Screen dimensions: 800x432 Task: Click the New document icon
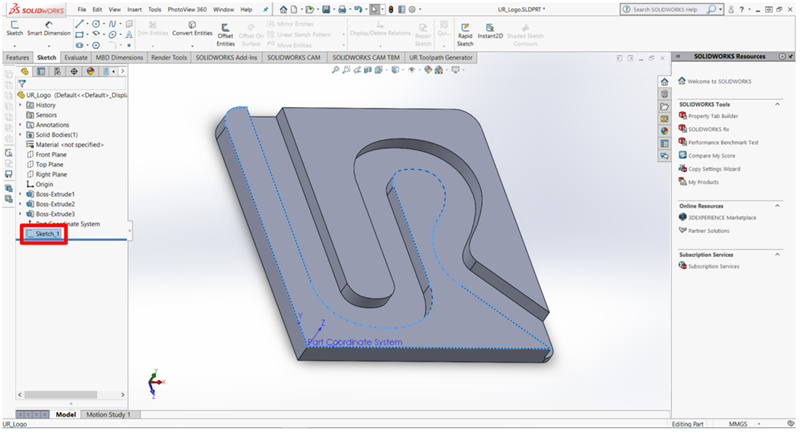[x=294, y=9]
